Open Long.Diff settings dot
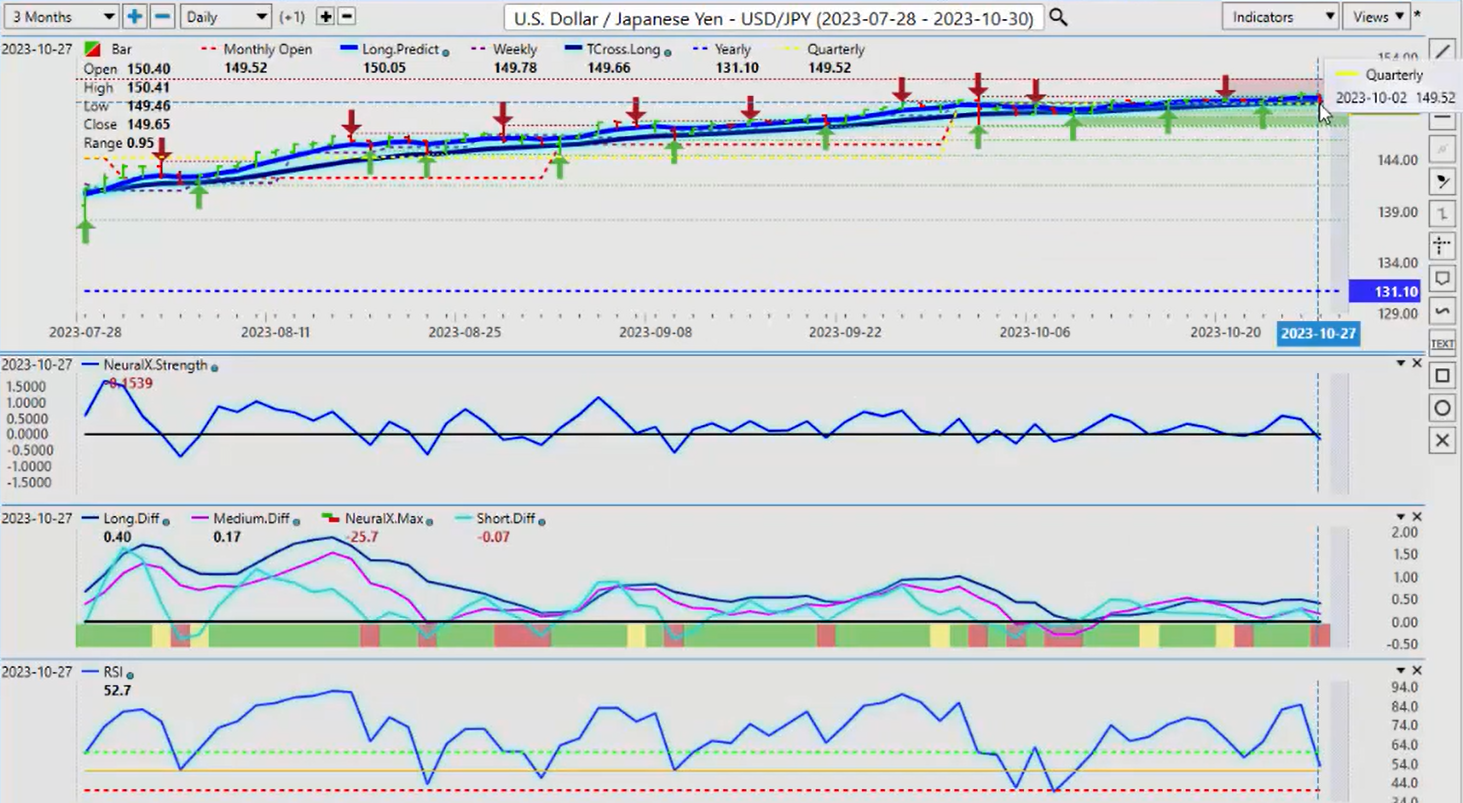This screenshot has height=803, width=1463. tap(166, 521)
